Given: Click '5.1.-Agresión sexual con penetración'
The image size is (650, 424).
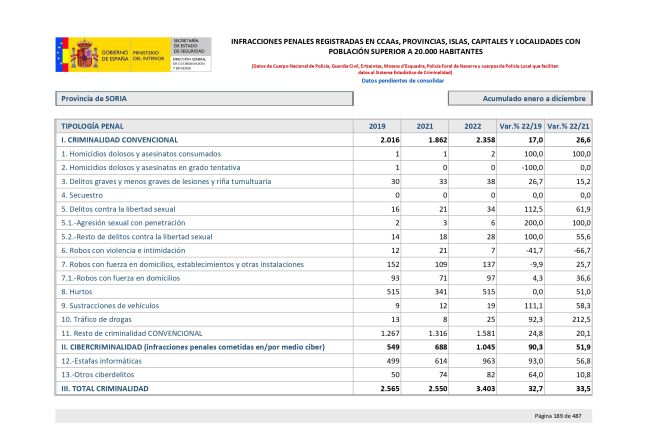Looking at the screenshot, I should coord(123,223).
